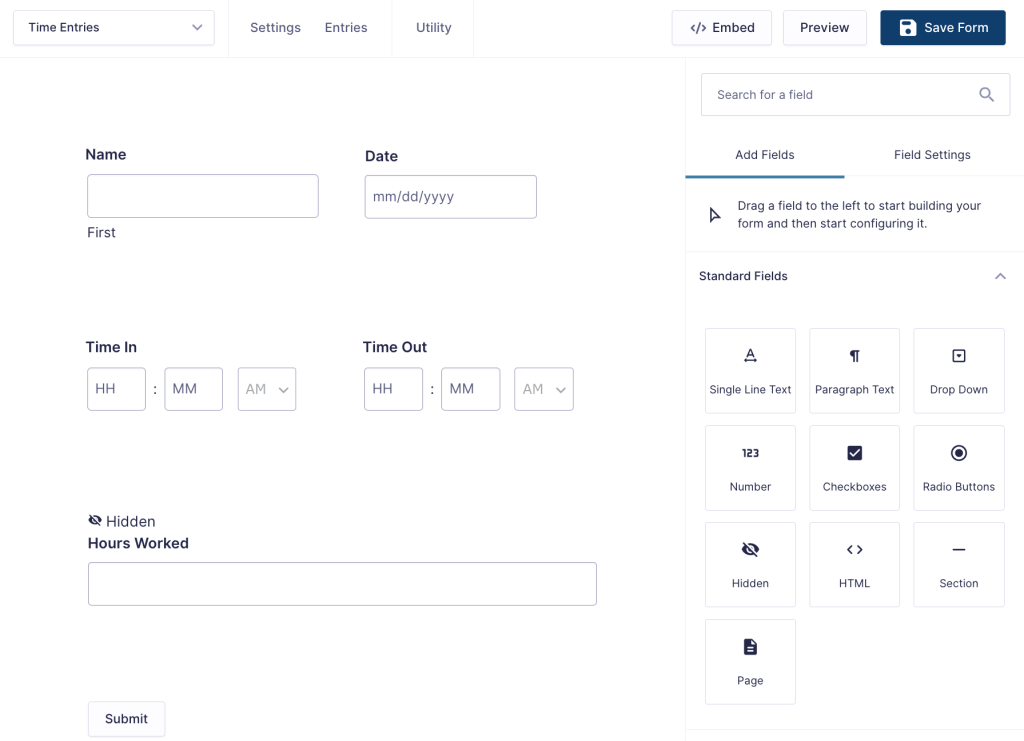Screen dimensions: 1024x741
Task: Add a Page field
Action: point(750,661)
